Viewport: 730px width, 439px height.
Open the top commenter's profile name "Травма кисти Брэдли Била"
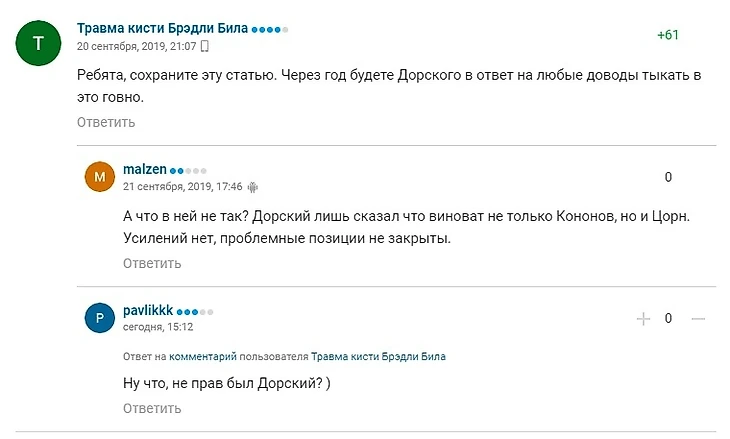(x=162, y=29)
